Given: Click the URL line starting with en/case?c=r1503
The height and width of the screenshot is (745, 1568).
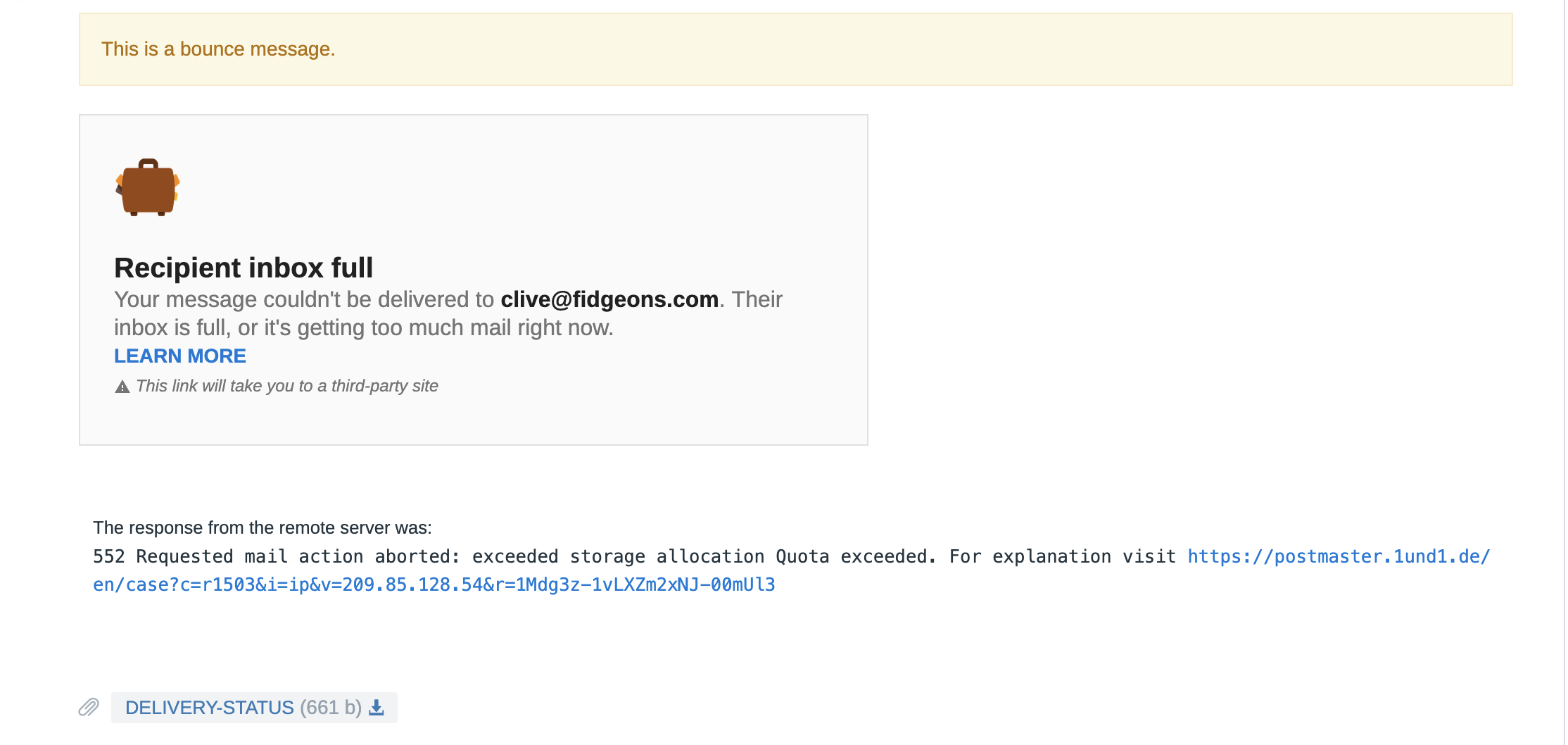Looking at the screenshot, I should pos(434,584).
